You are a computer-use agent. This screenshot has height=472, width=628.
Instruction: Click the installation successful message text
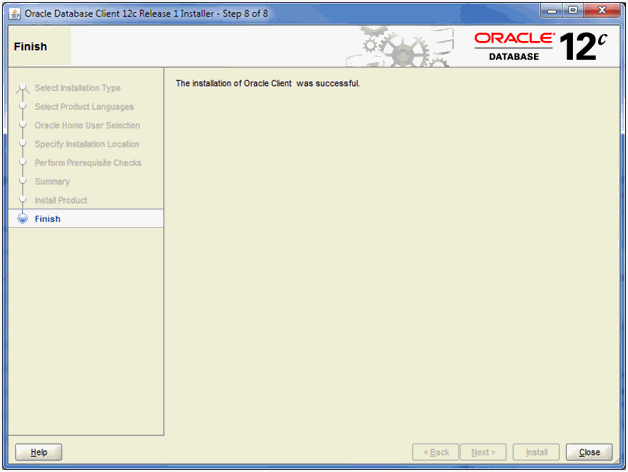(268, 83)
